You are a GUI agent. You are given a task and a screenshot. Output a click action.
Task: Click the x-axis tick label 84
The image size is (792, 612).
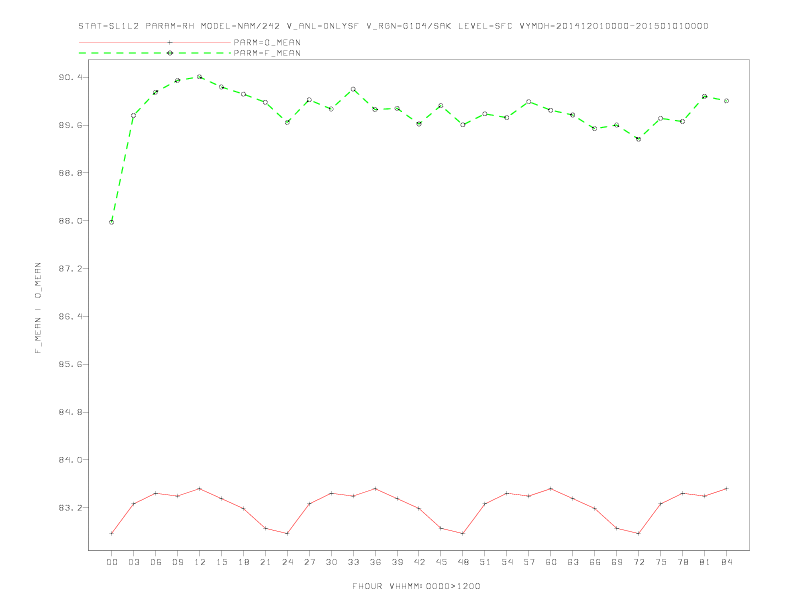click(x=726, y=562)
